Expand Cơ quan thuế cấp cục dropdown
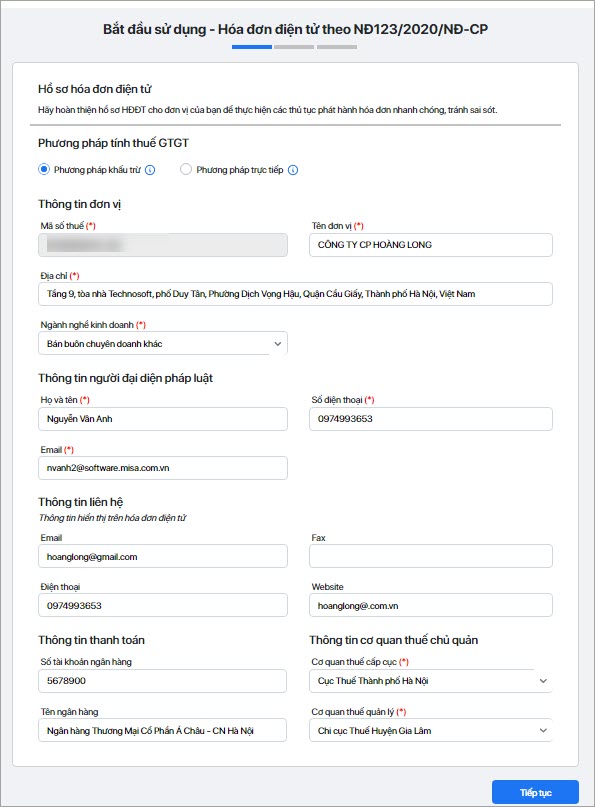The height and width of the screenshot is (807, 595). (x=431, y=680)
